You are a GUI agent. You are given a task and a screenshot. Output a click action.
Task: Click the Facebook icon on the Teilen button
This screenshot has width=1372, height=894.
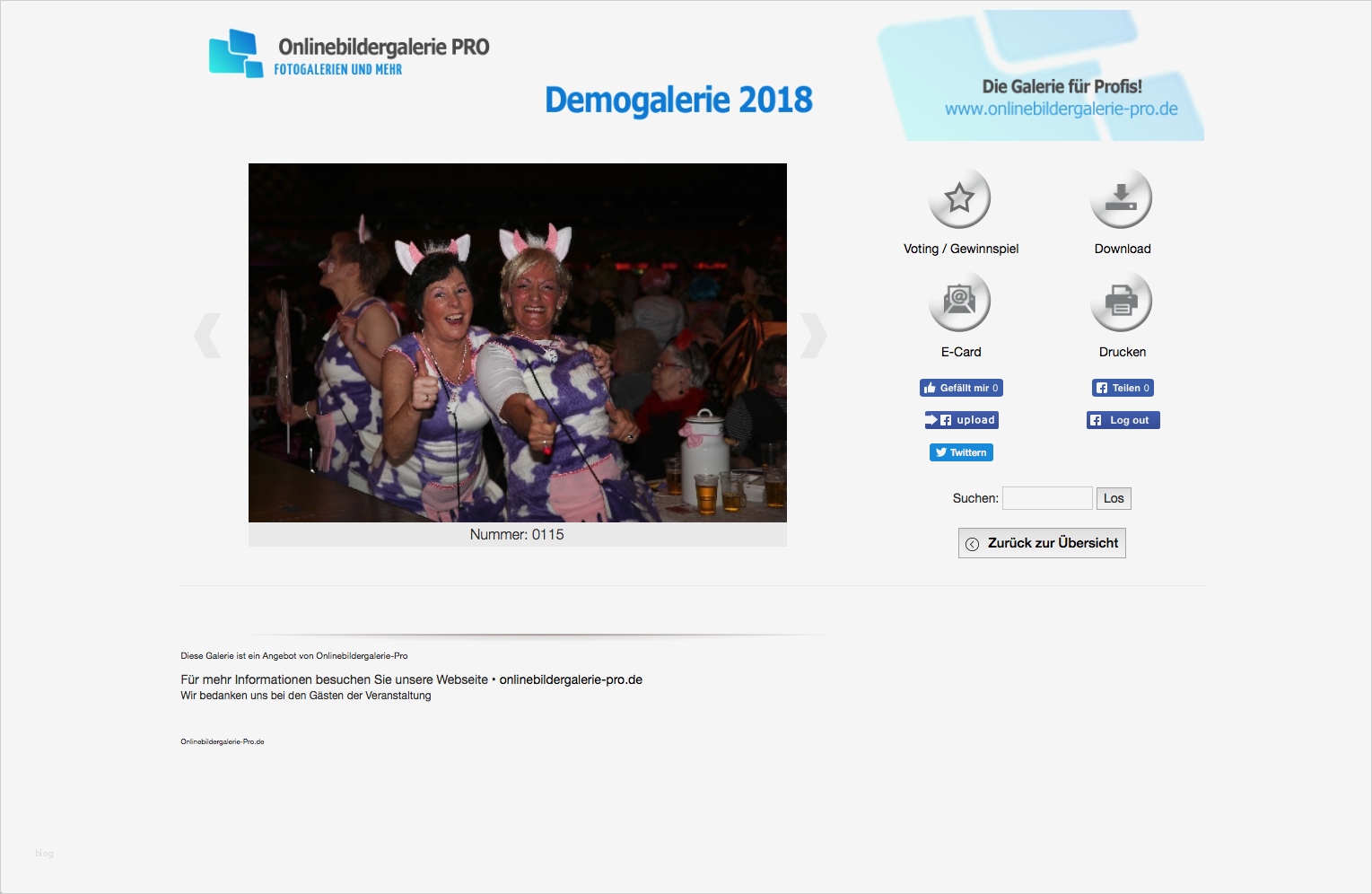(1102, 387)
